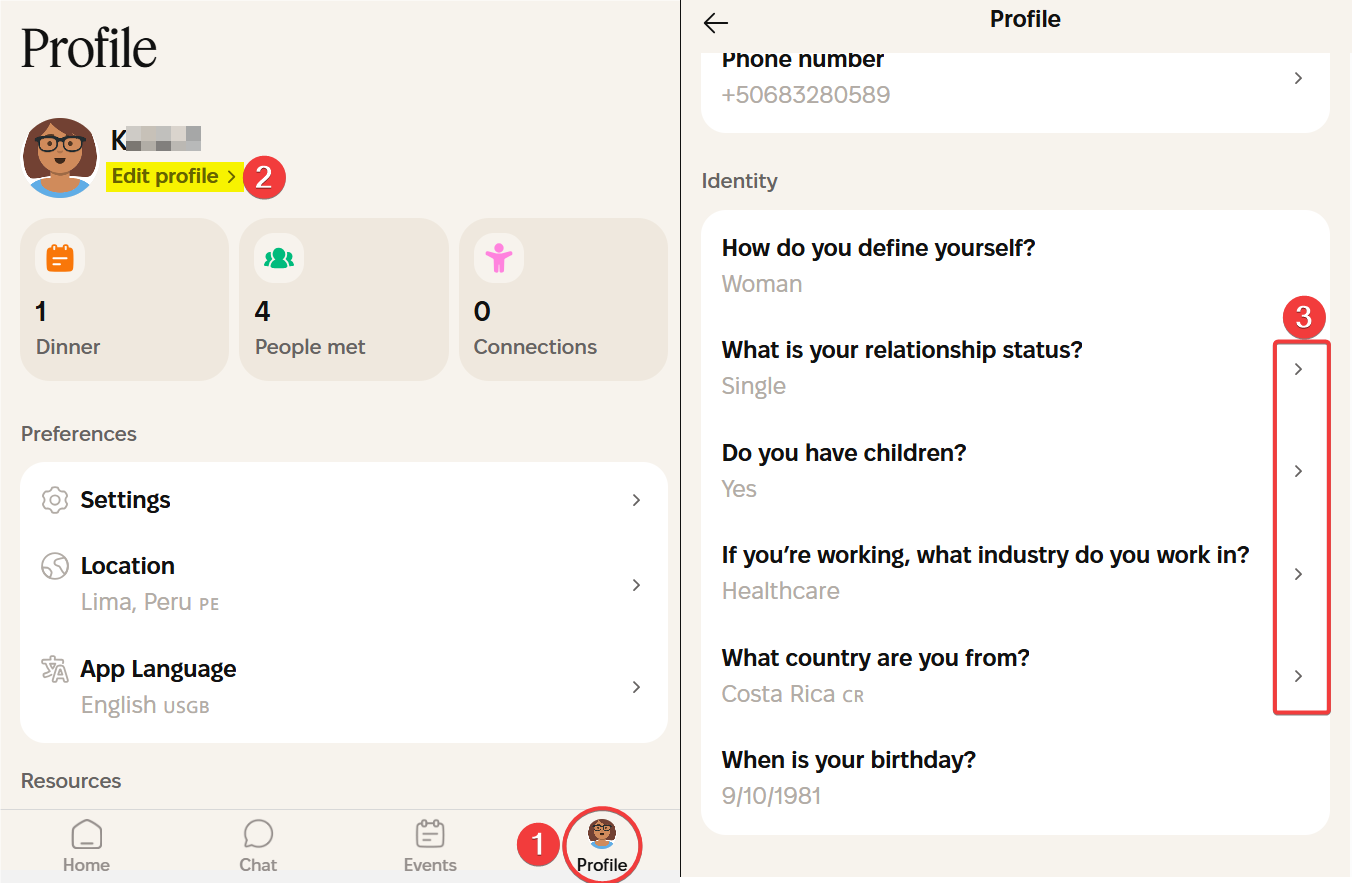
Task: Expand the relationship status chevron
Action: tap(1298, 369)
